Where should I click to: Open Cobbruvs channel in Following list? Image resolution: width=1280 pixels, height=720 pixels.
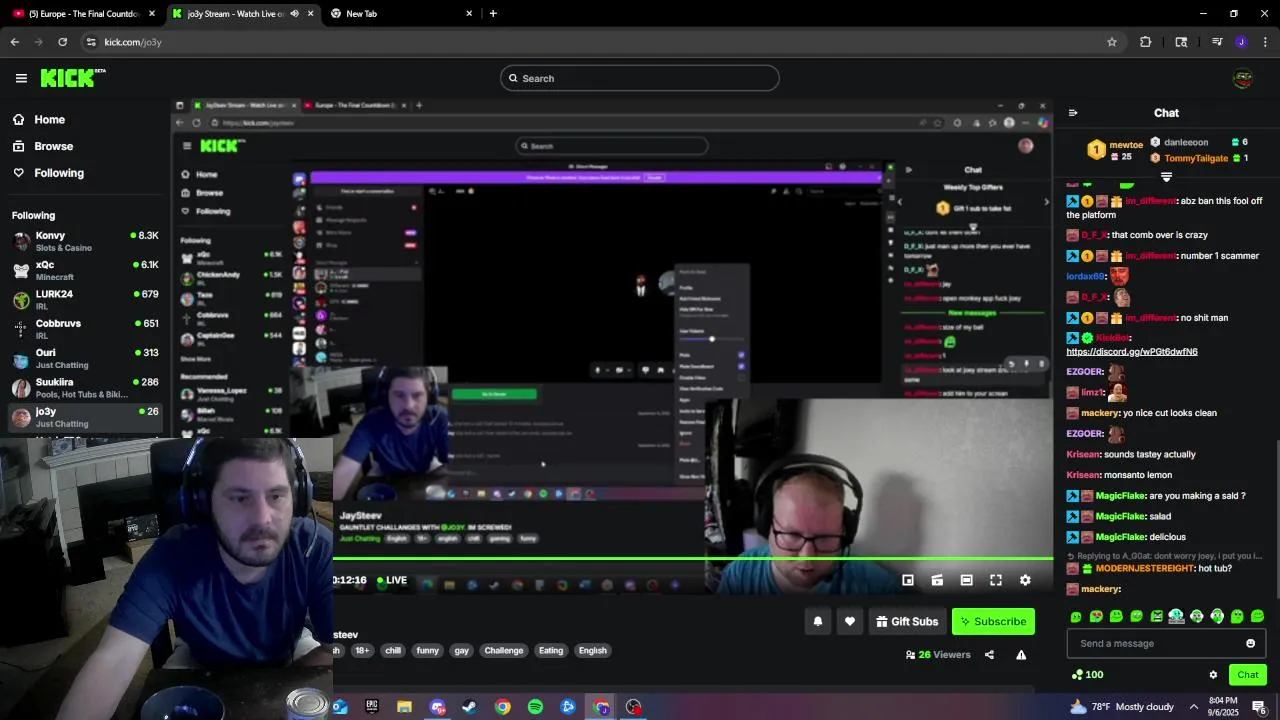tap(85, 328)
